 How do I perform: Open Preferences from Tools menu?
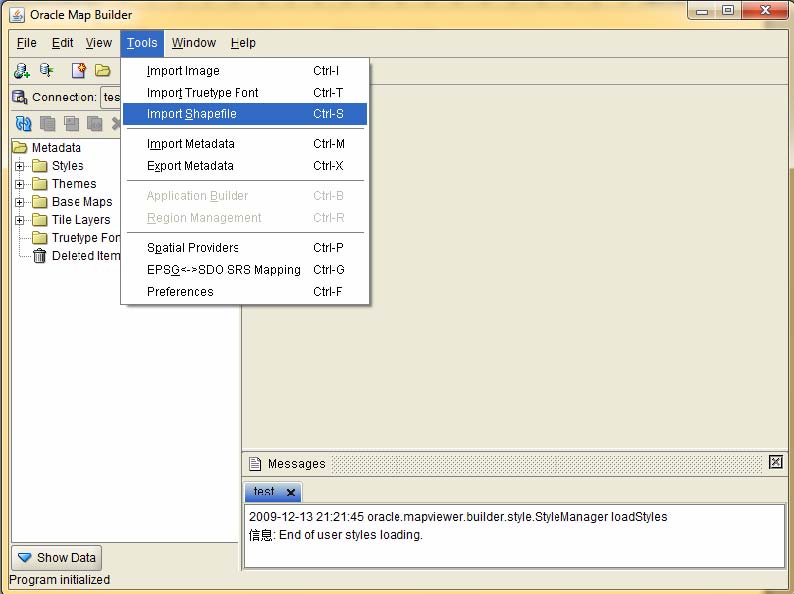[x=245, y=292]
